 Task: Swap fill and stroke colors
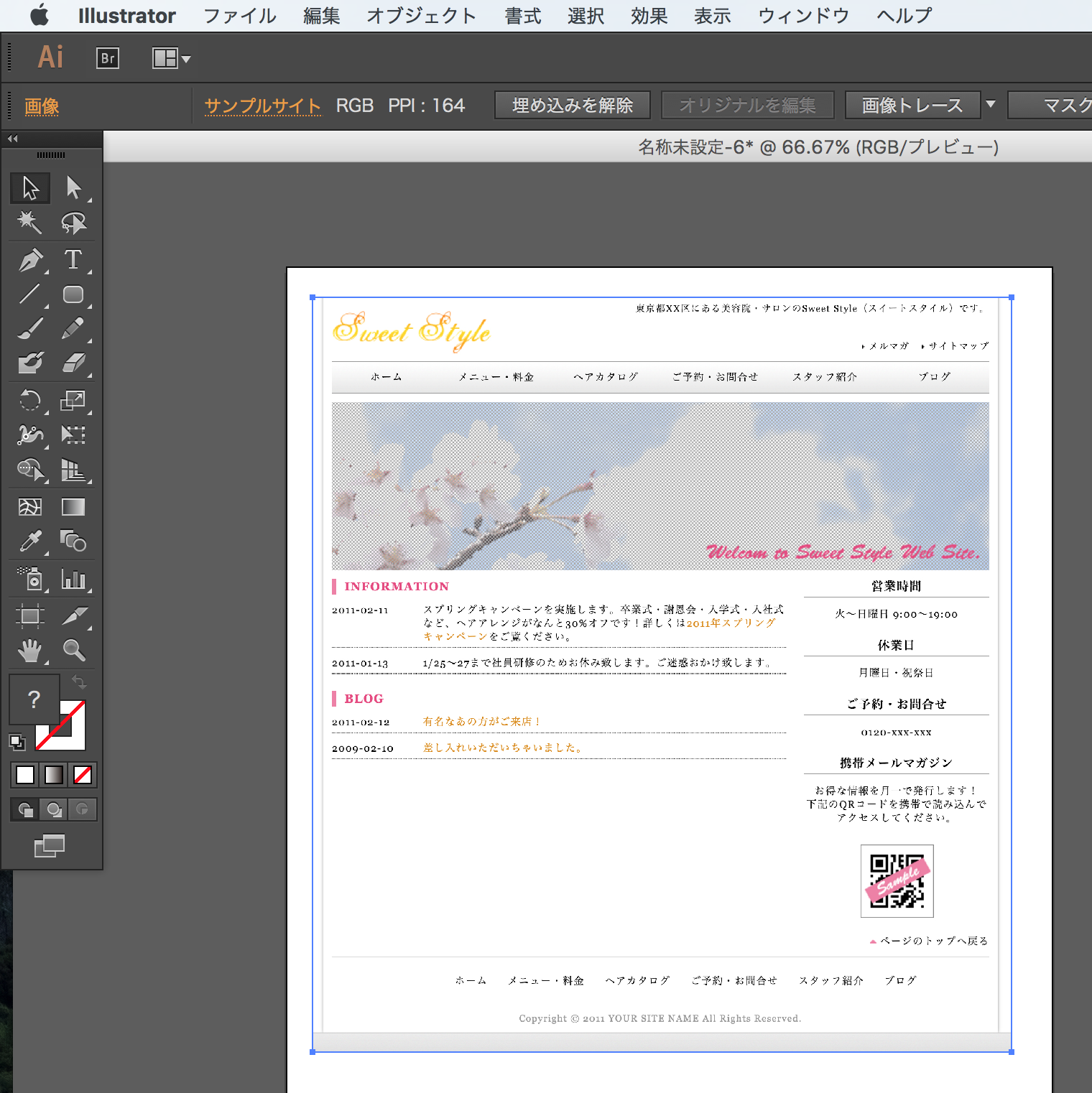coord(79,682)
